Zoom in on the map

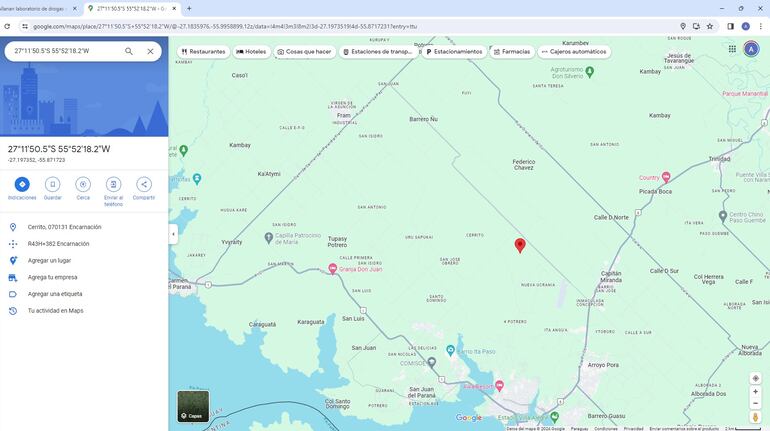[755, 392]
